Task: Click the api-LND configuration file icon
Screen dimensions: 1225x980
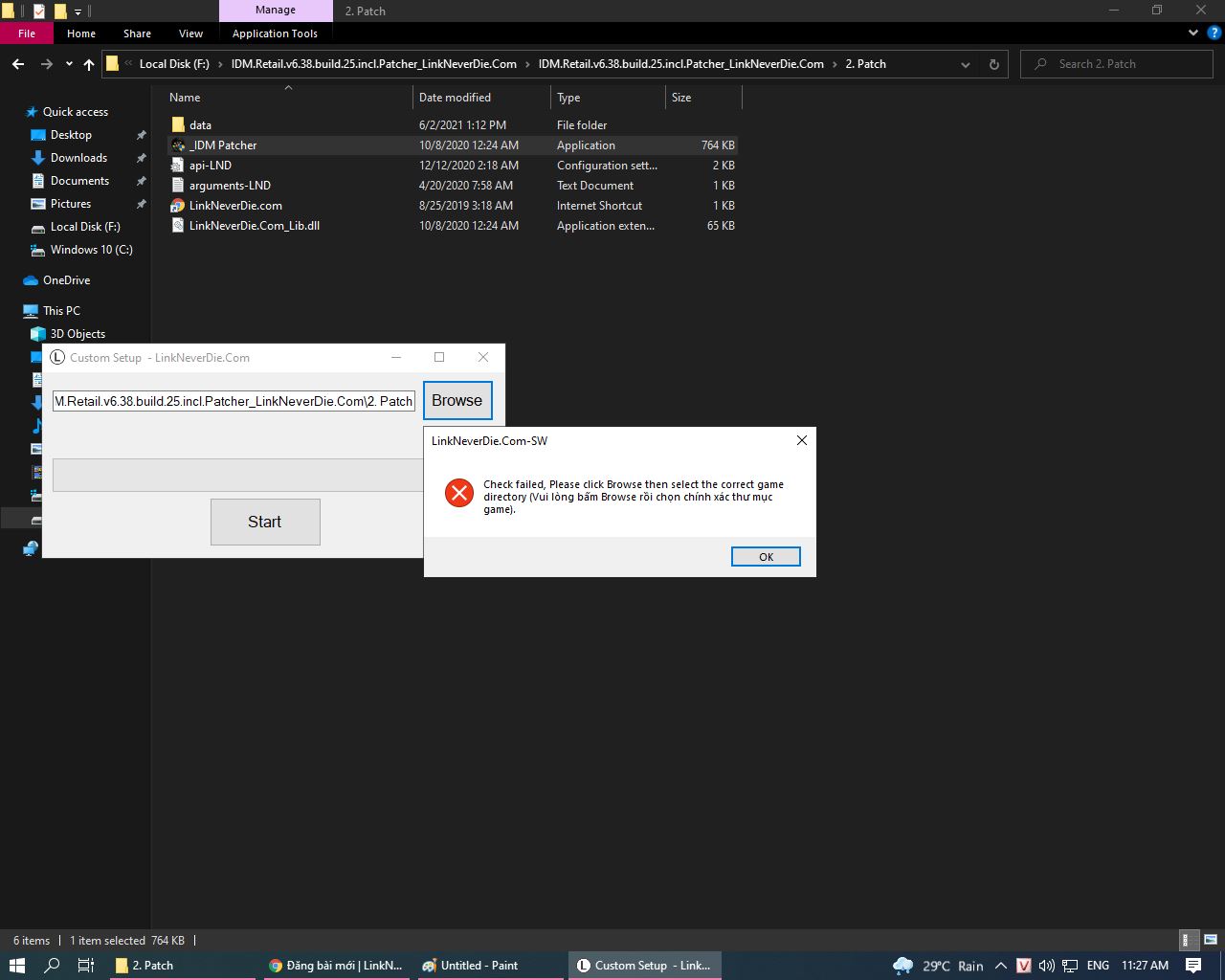Action: coord(178,166)
